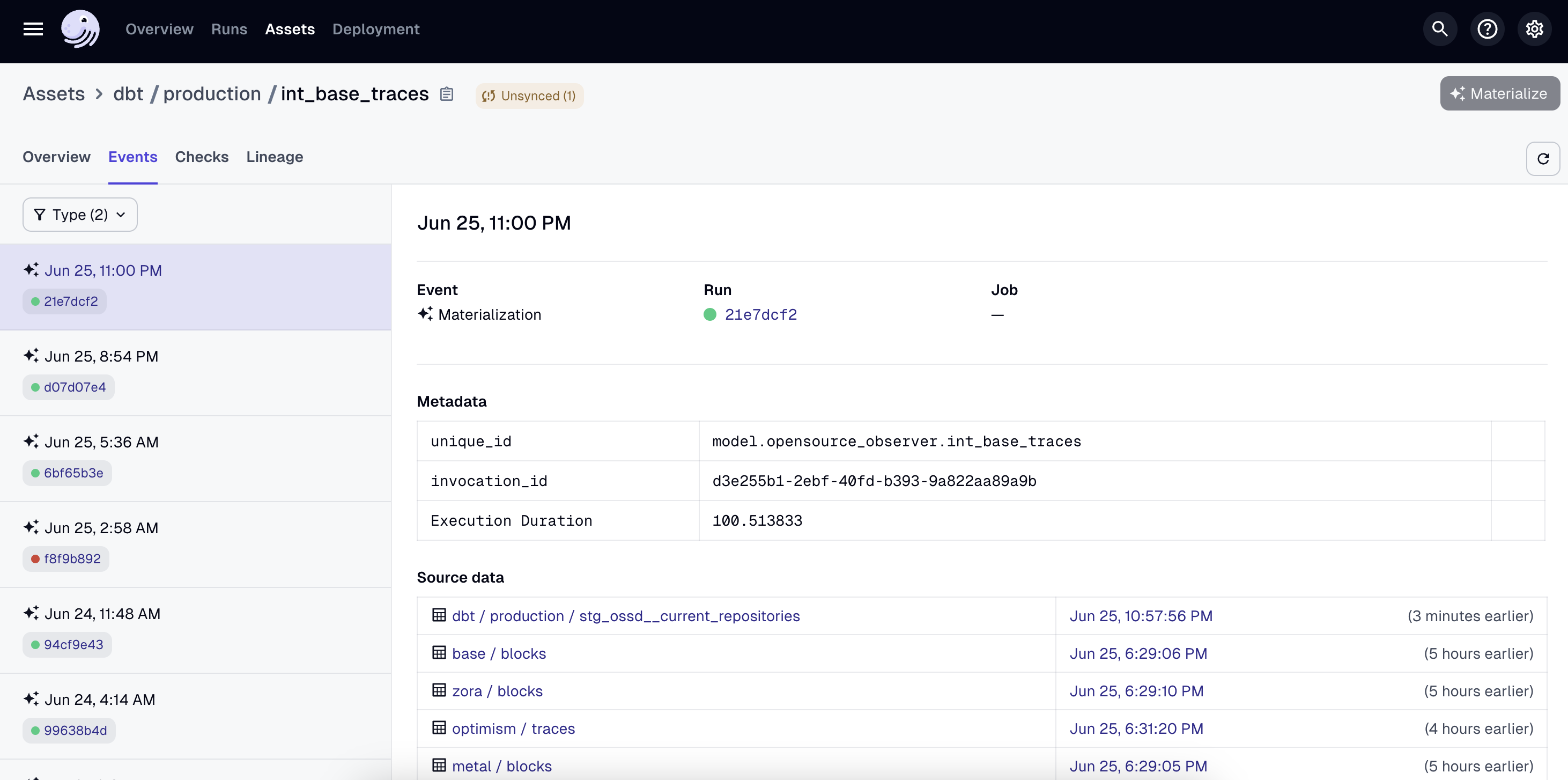Screen dimensions: 1568x780
Task: Click the refresh events icon button
Action: click(1542, 159)
